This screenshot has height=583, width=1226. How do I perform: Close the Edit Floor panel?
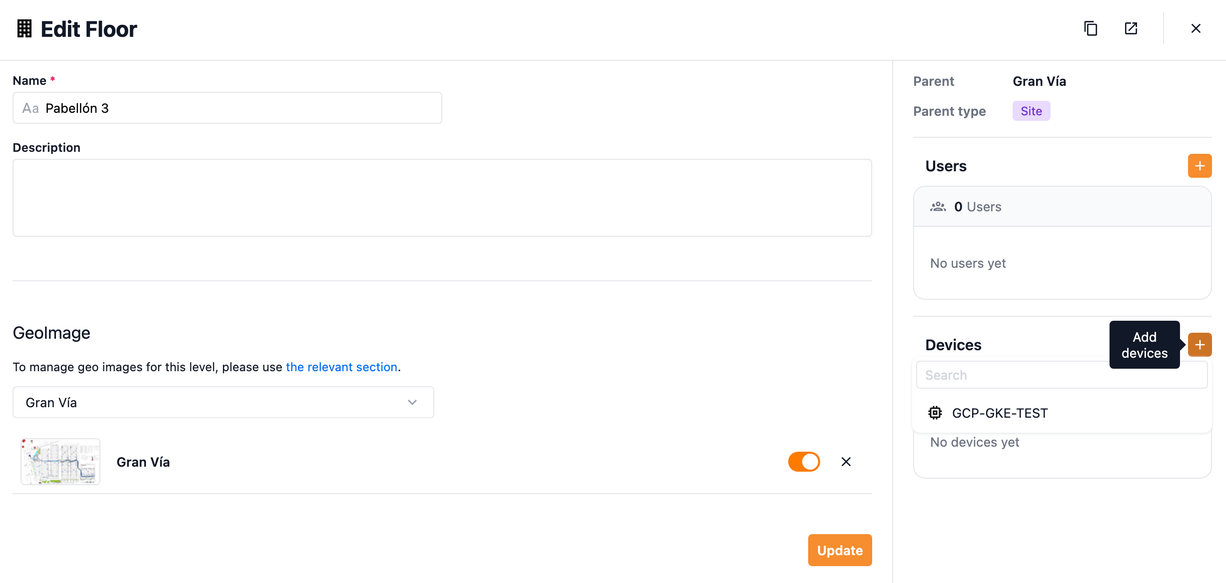click(1196, 29)
